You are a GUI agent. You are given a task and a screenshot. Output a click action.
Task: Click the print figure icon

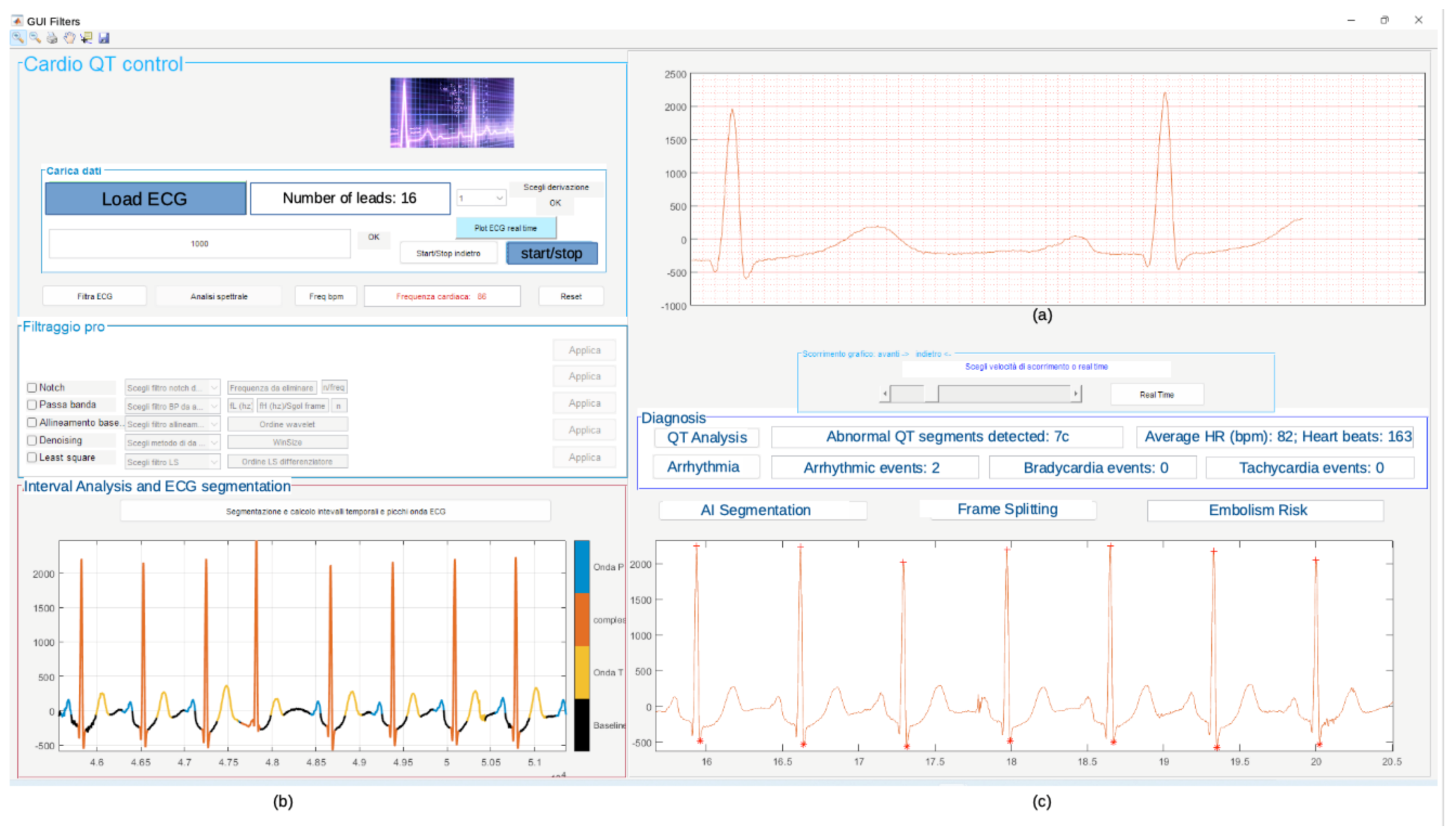[52, 38]
